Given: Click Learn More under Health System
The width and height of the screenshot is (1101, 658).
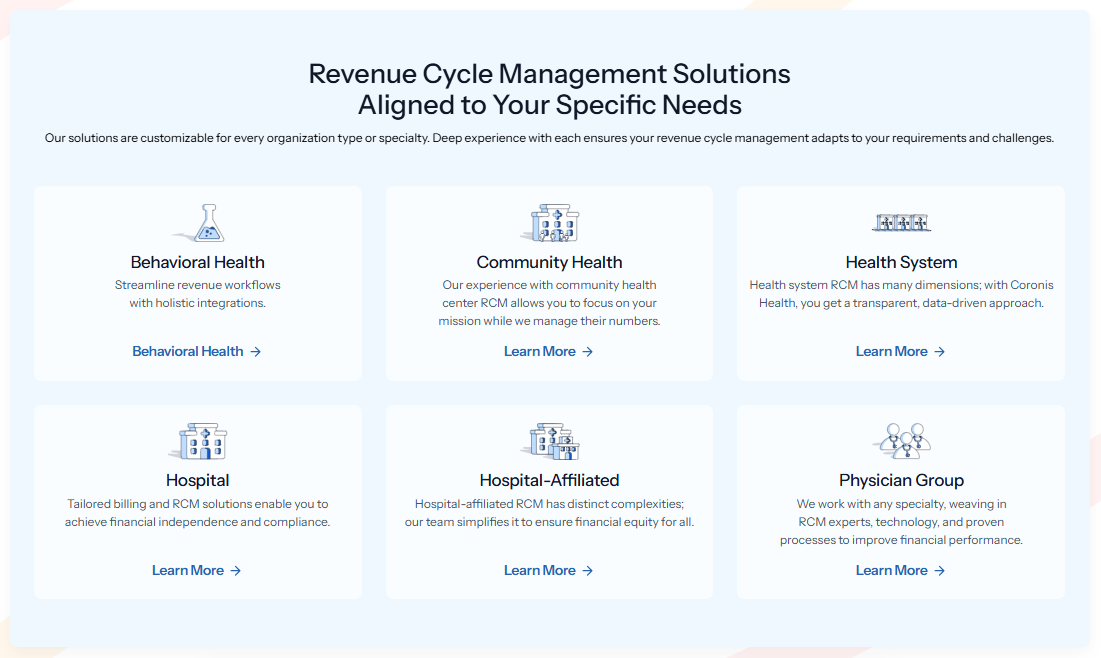Looking at the screenshot, I should coord(900,351).
